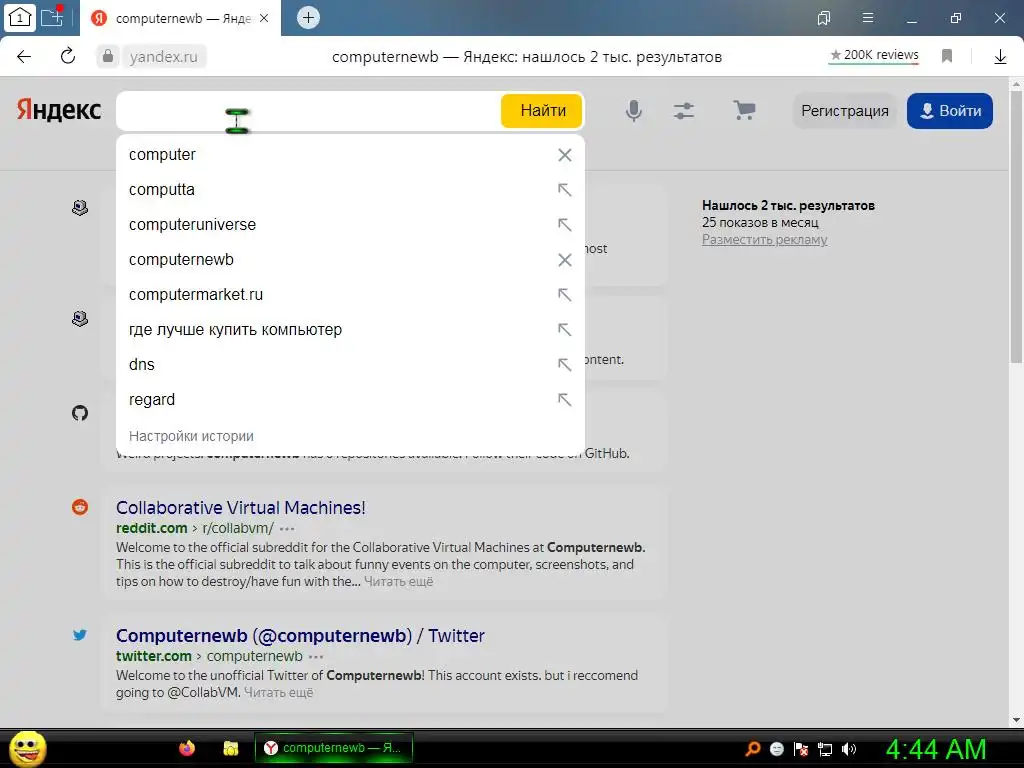
Task: Open the shopping cart icon
Action: point(744,110)
